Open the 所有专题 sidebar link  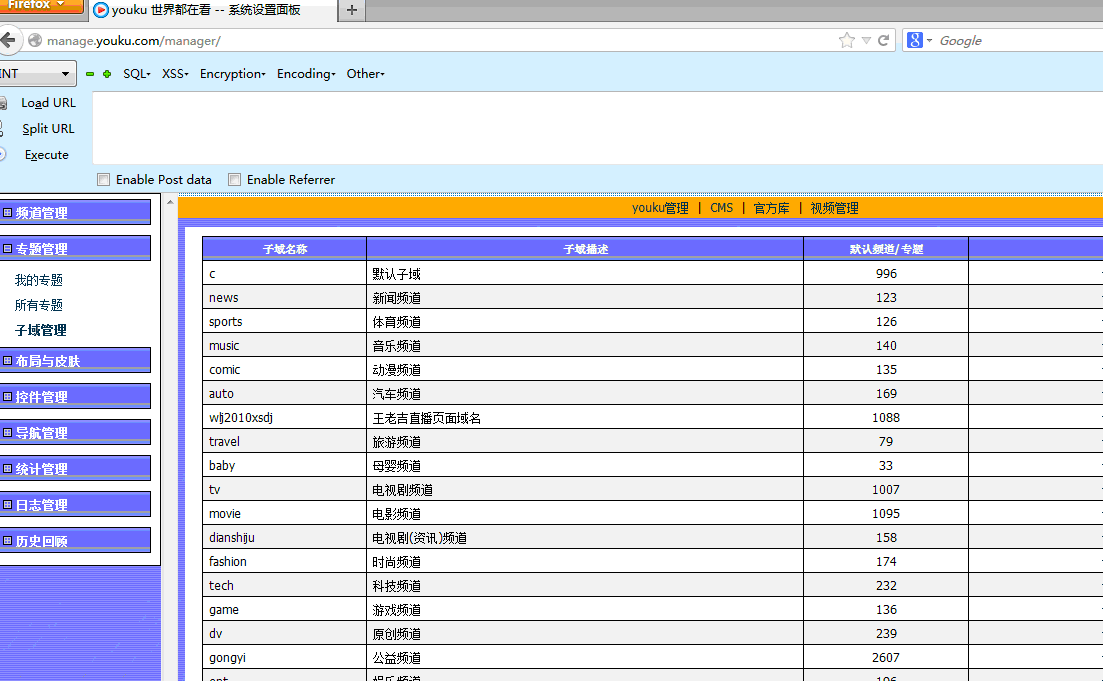[39, 305]
